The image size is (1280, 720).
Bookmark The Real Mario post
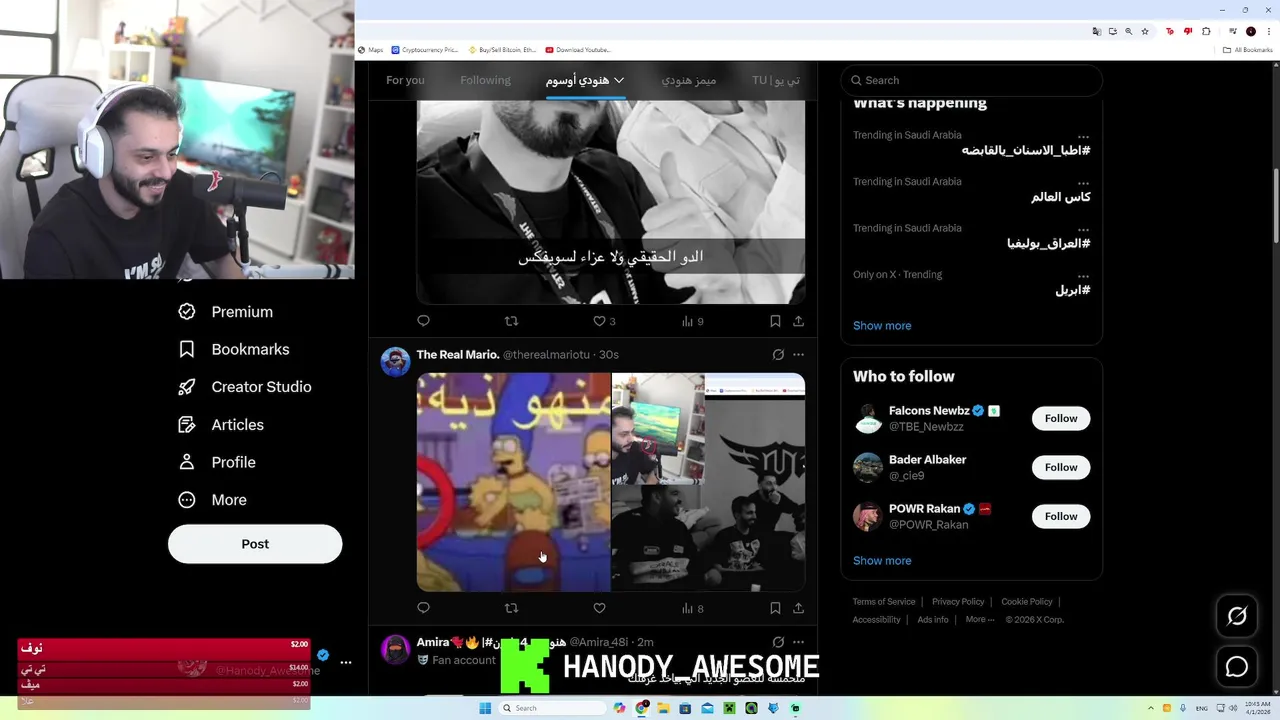tap(775, 608)
